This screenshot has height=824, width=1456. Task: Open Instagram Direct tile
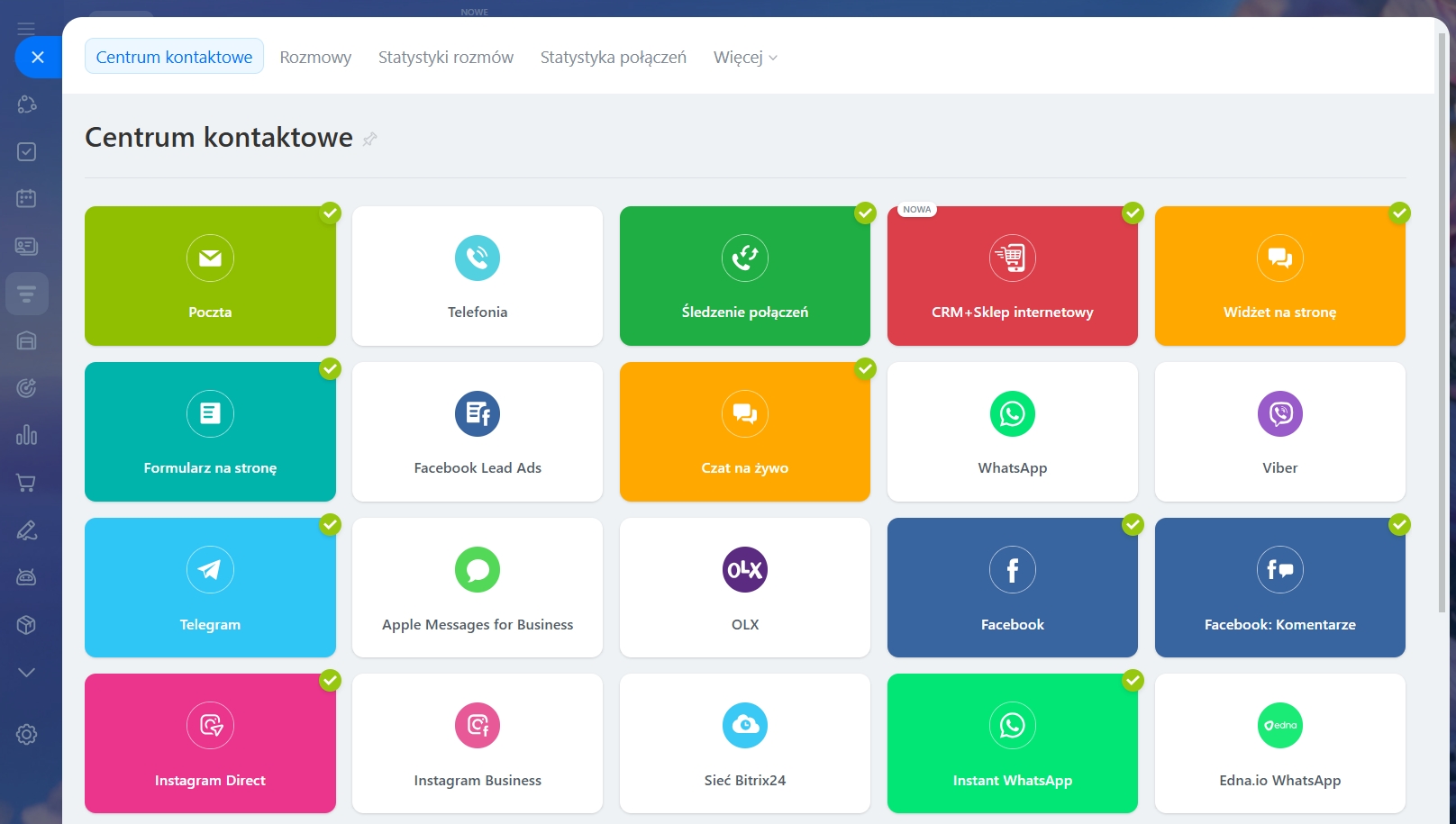(x=210, y=743)
